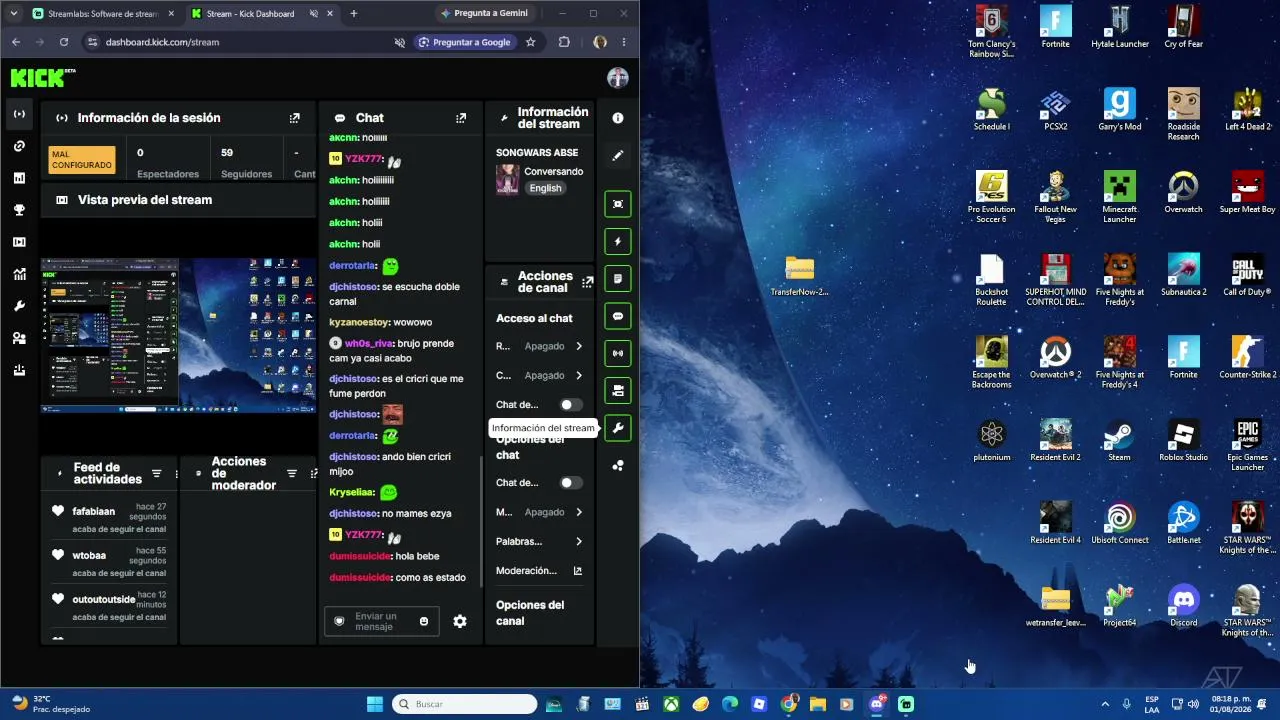Screen dimensions: 1280x720
Task: Select the Counter-Strike 2 desktop icon
Action: coord(1247,358)
